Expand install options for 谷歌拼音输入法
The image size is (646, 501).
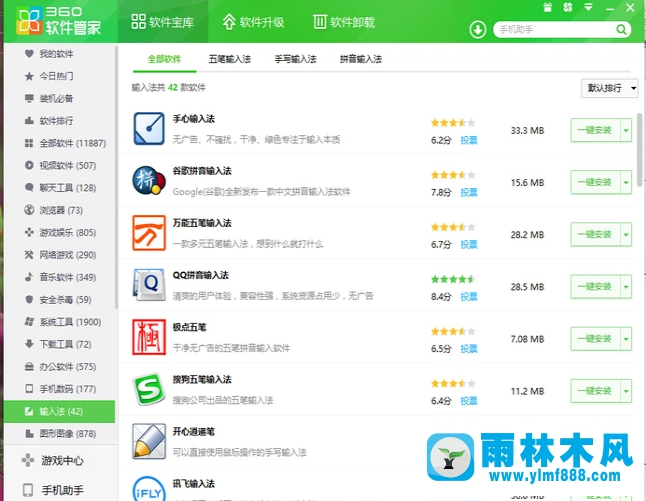coord(626,182)
